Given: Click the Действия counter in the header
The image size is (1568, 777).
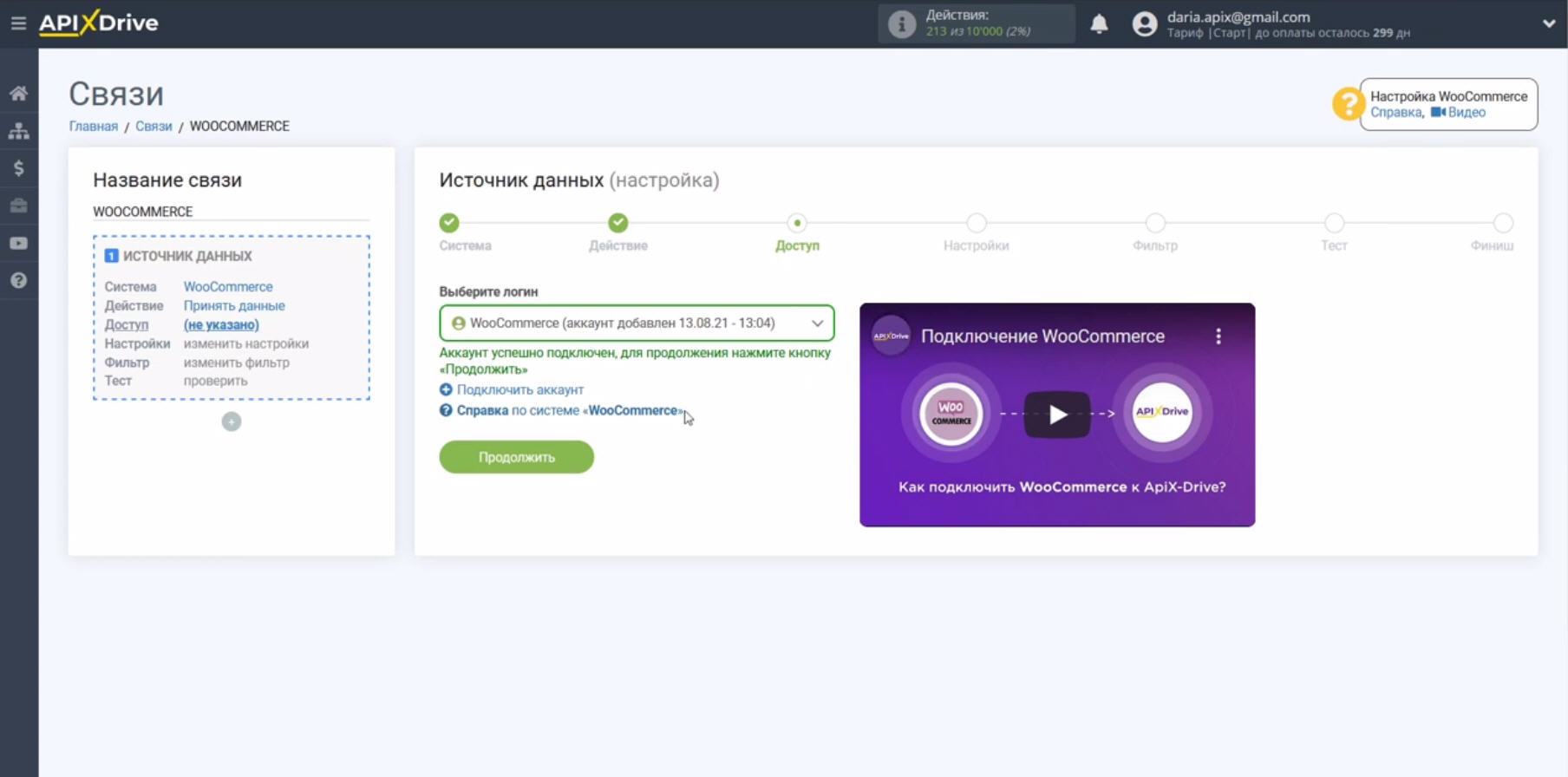Looking at the screenshot, I should click(x=978, y=23).
